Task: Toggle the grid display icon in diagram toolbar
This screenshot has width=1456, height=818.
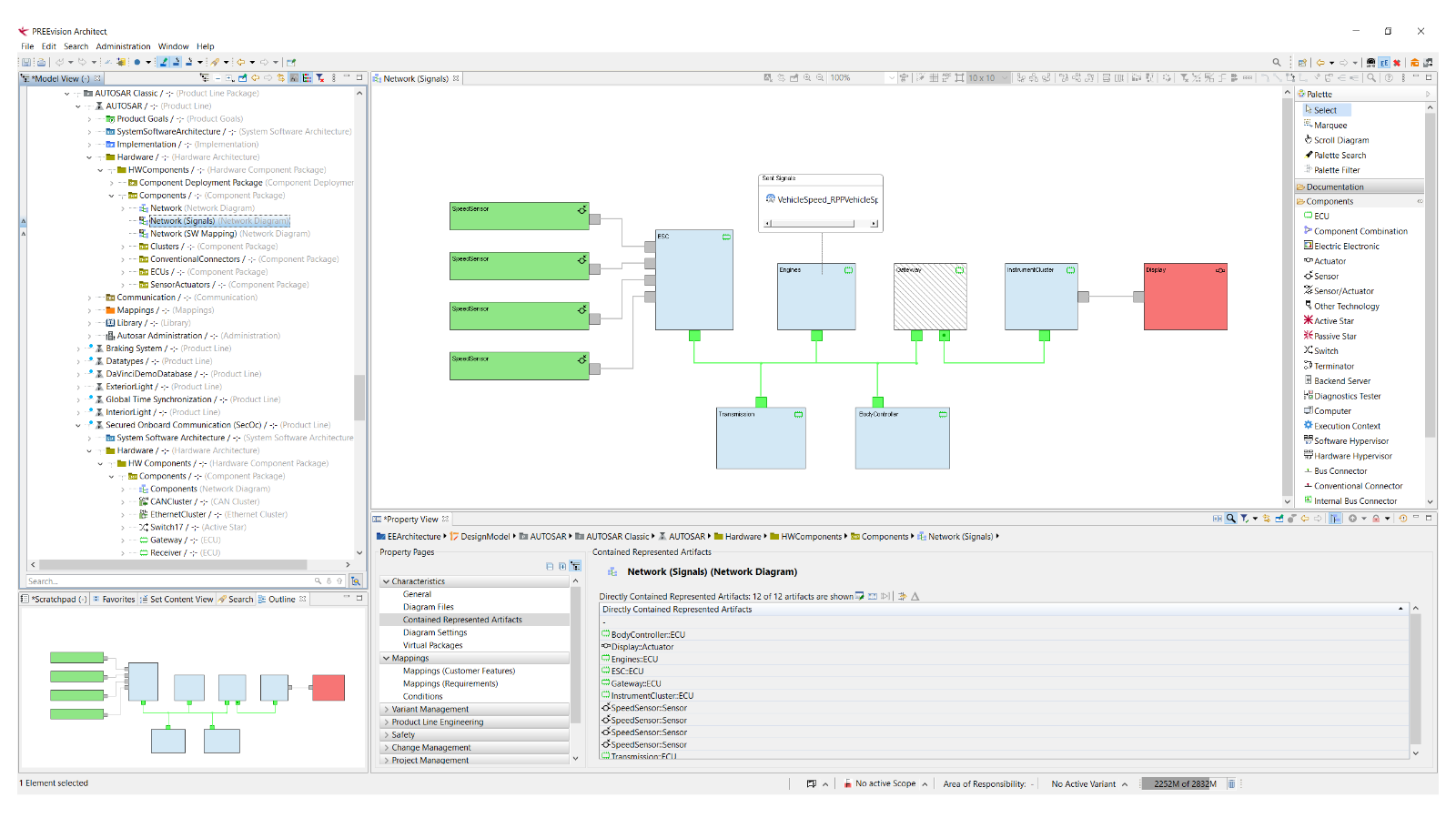Action: (x=933, y=78)
